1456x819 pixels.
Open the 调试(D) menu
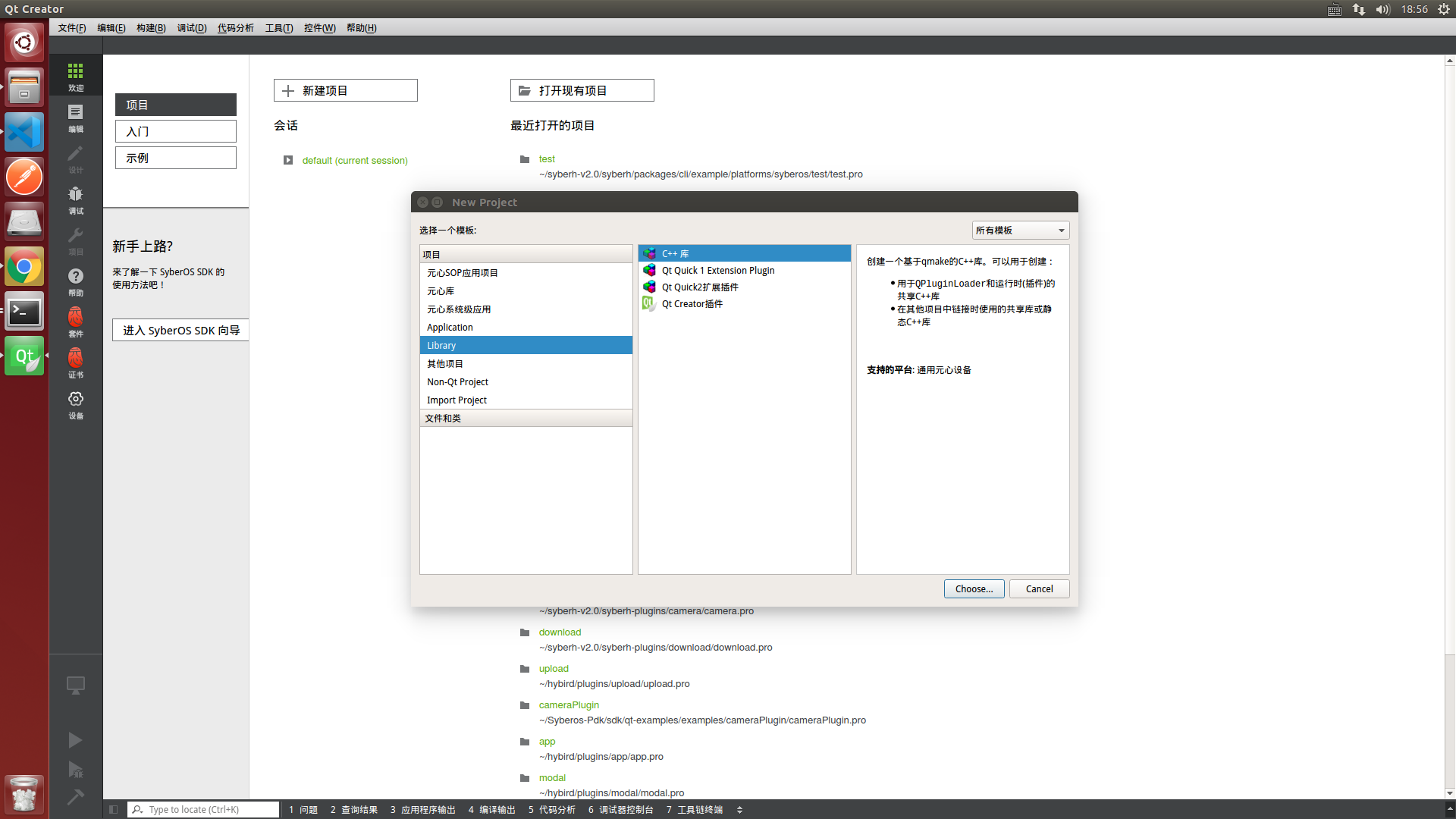coord(192,27)
